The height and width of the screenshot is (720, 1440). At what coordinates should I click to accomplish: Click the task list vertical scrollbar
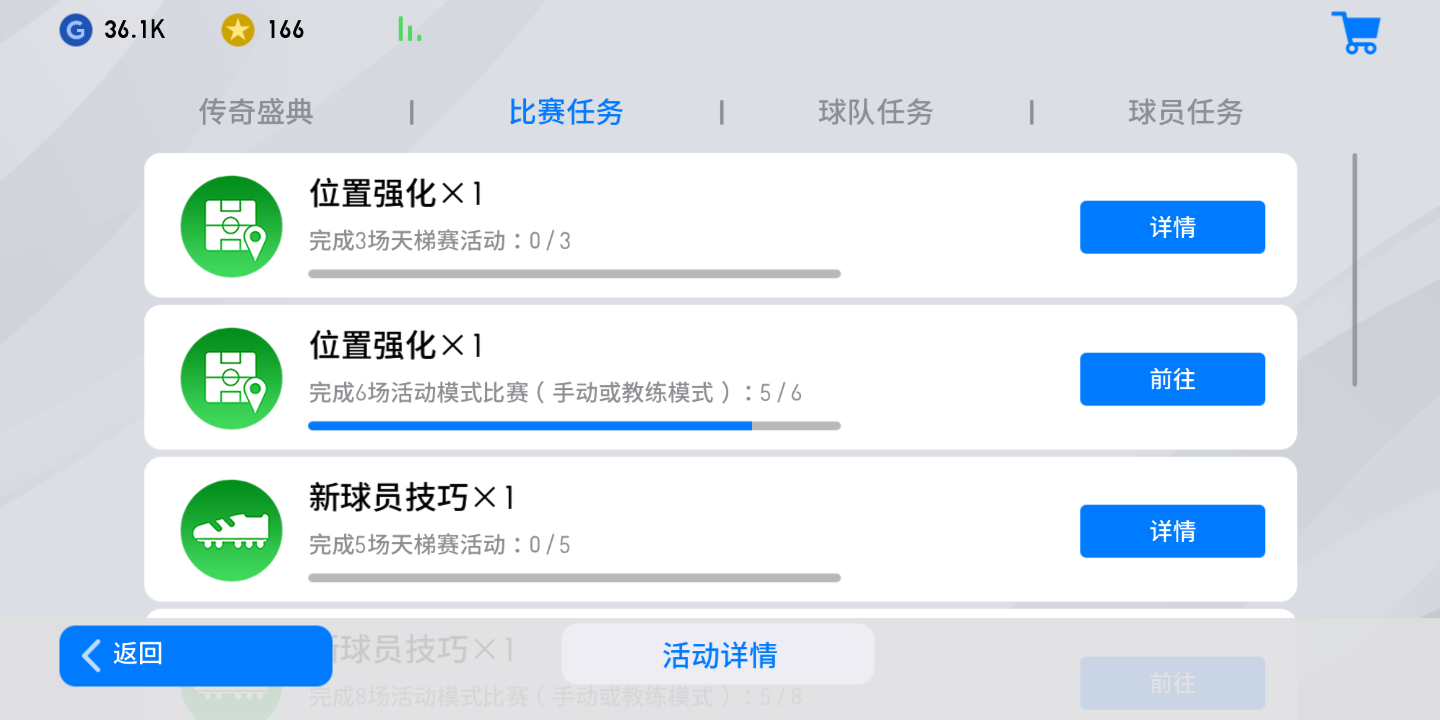tap(1355, 268)
